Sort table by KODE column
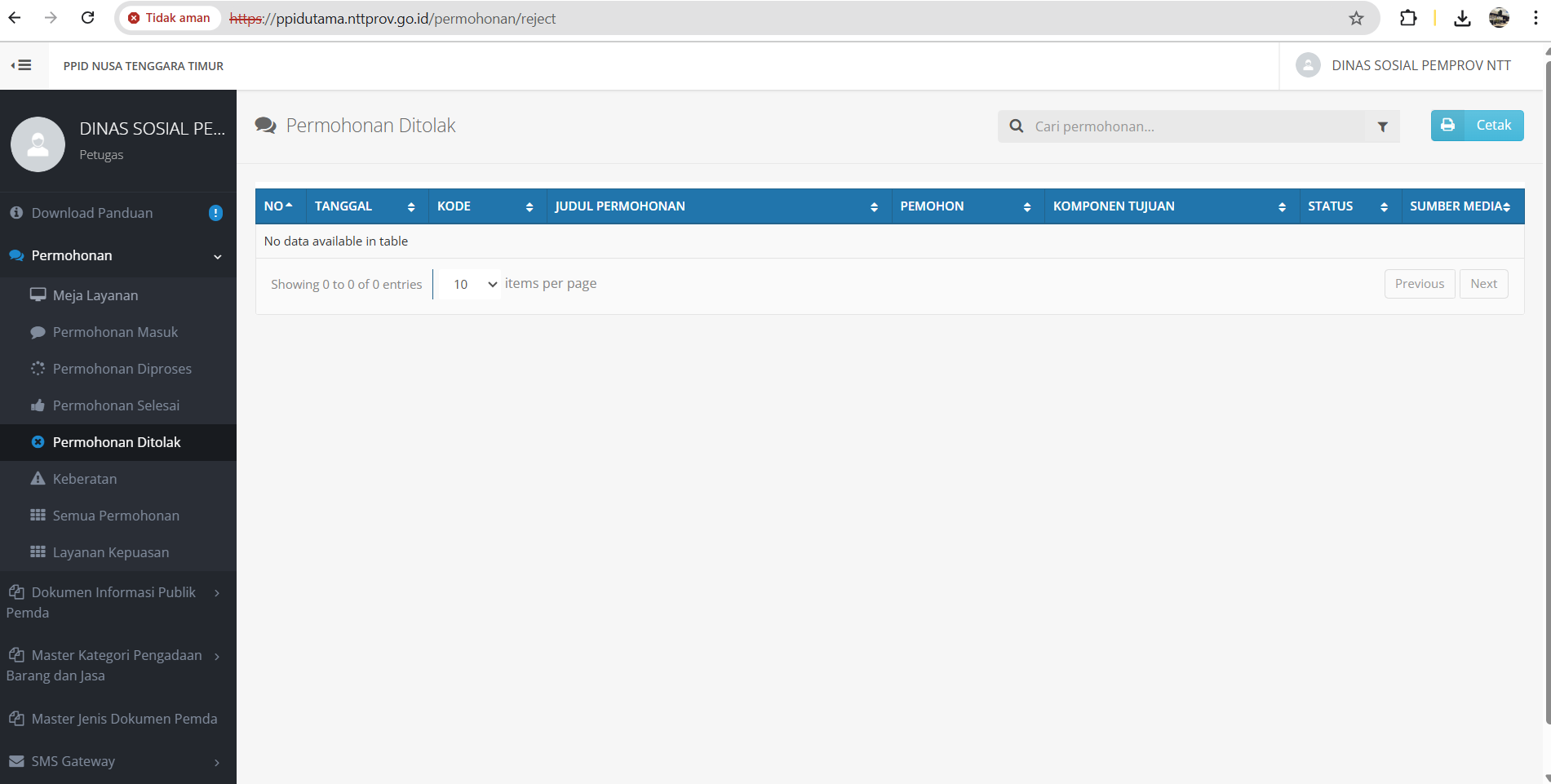Image resolution: width=1551 pixels, height=784 pixels. 485,206
